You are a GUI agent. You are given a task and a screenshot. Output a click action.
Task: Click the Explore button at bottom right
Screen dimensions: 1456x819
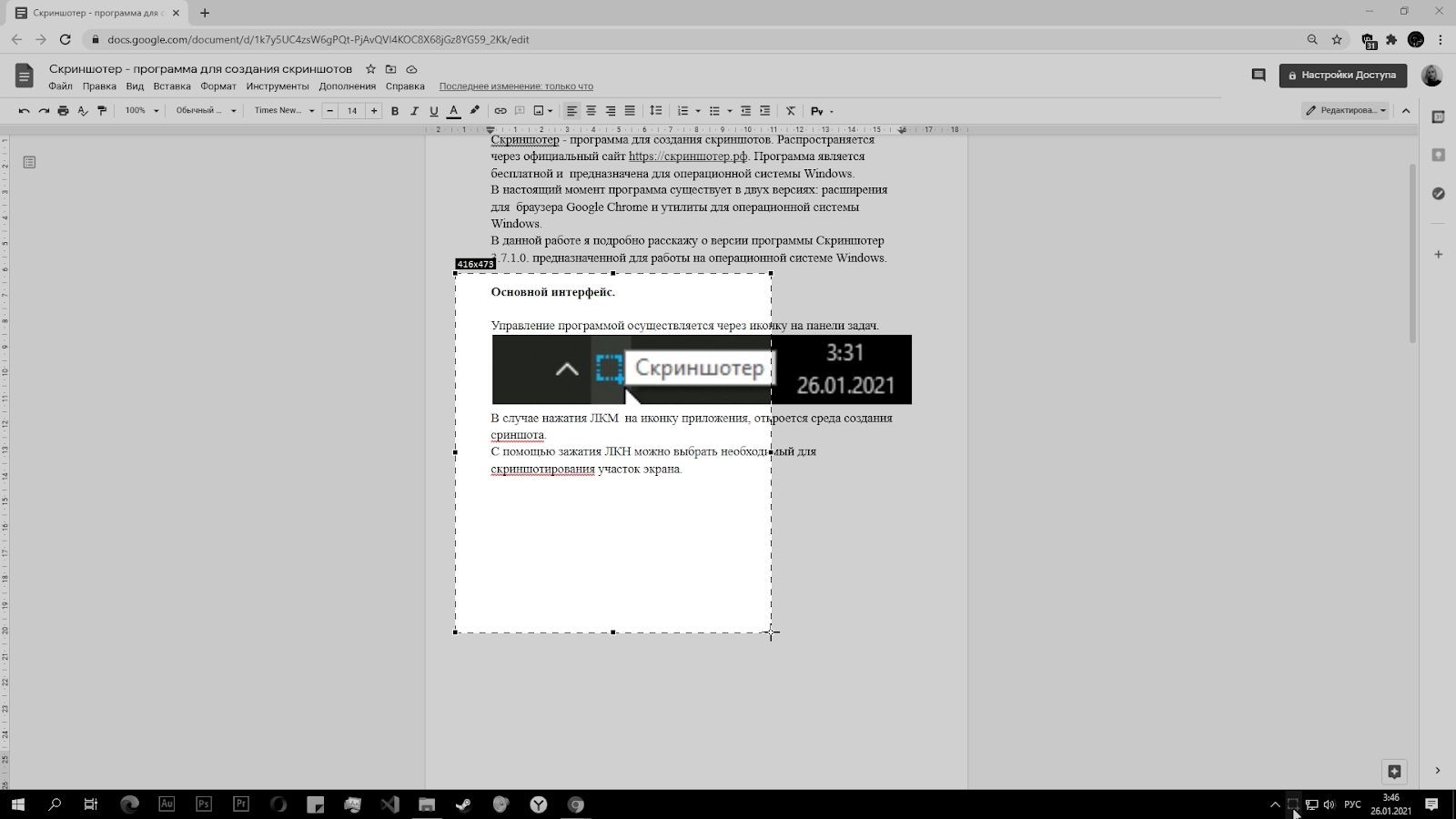pos(1394,772)
